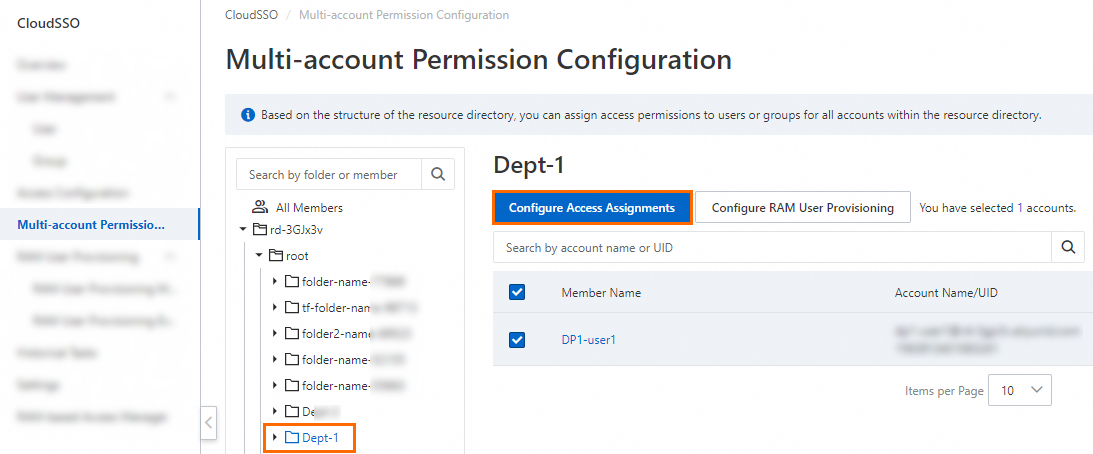The width and height of the screenshot is (1093, 454).
Task: Click Configure RAM User Provisioning button
Action: (x=802, y=208)
